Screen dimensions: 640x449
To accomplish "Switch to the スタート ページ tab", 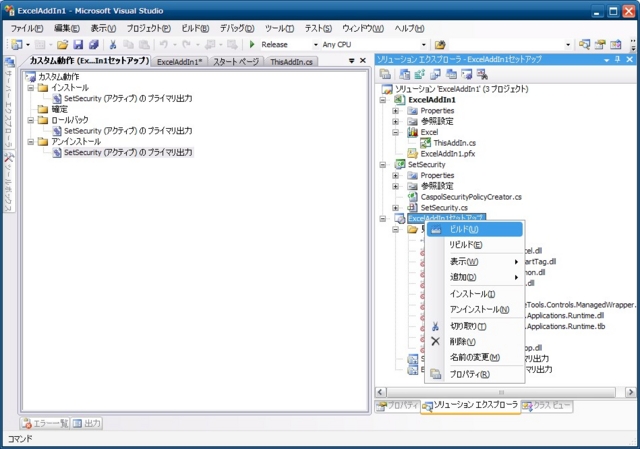I will coord(236,62).
